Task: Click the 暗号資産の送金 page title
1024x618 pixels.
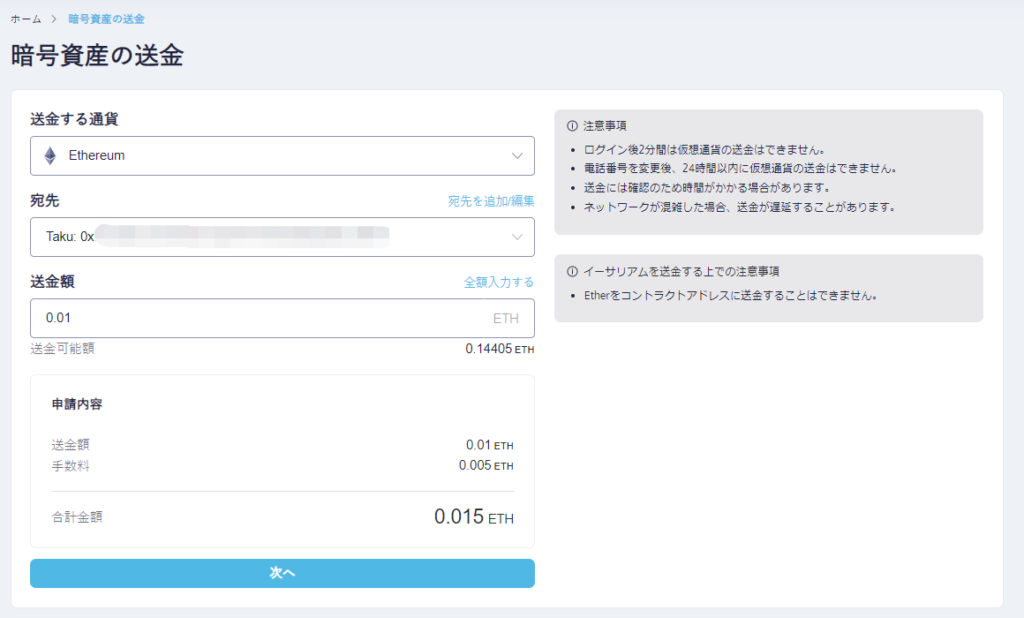Action: coord(97,55)
